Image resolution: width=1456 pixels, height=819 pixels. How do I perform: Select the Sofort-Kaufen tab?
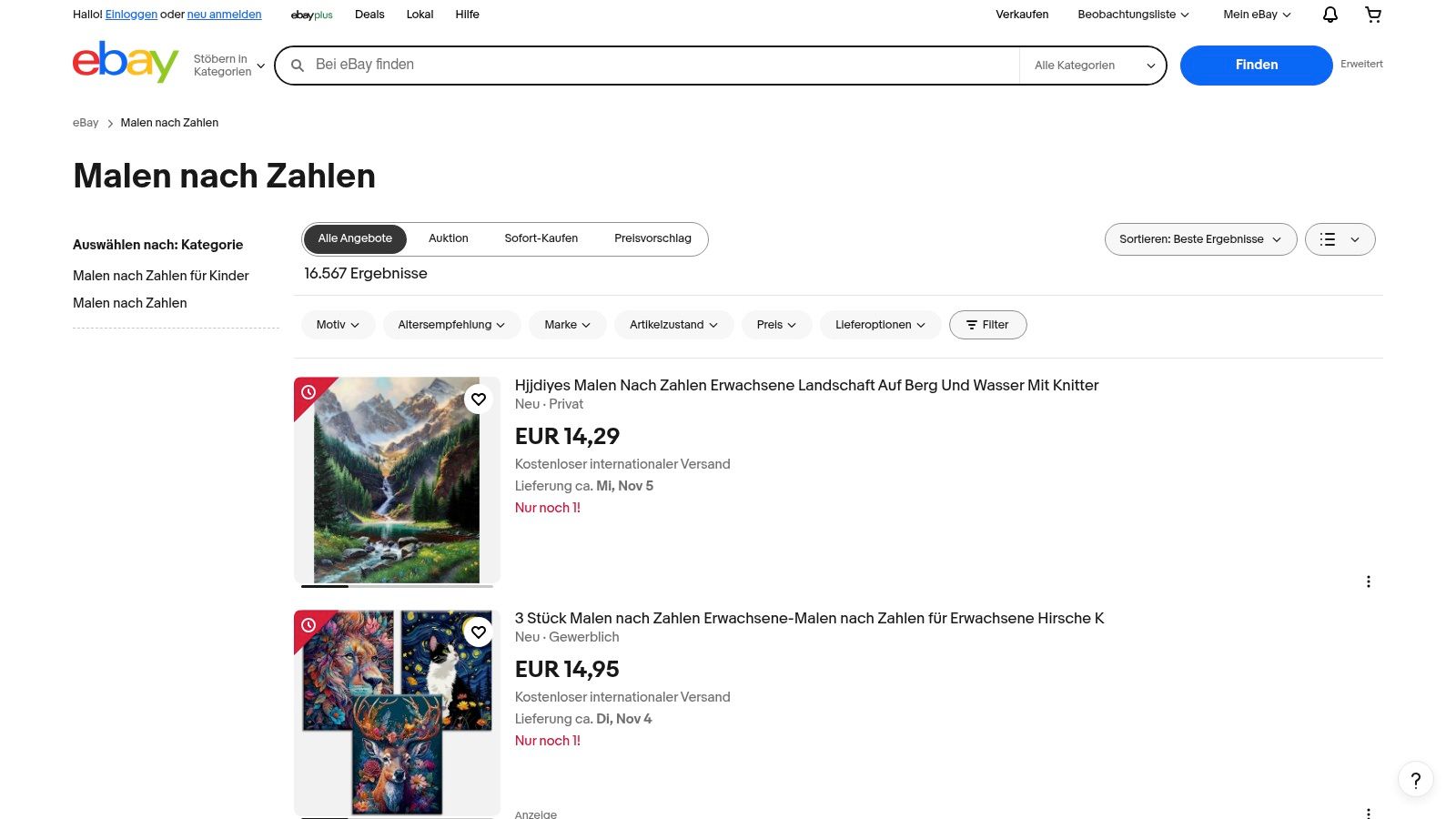point(541,238)
